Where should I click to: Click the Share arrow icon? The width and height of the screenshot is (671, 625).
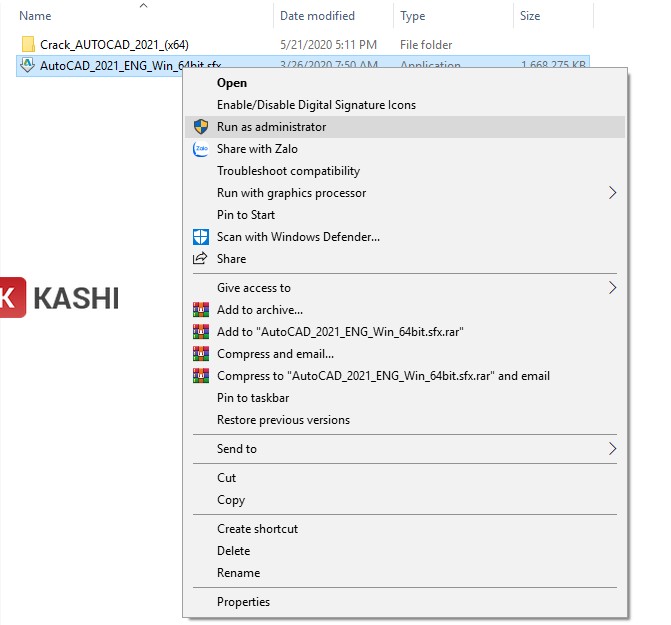[201, 259]
